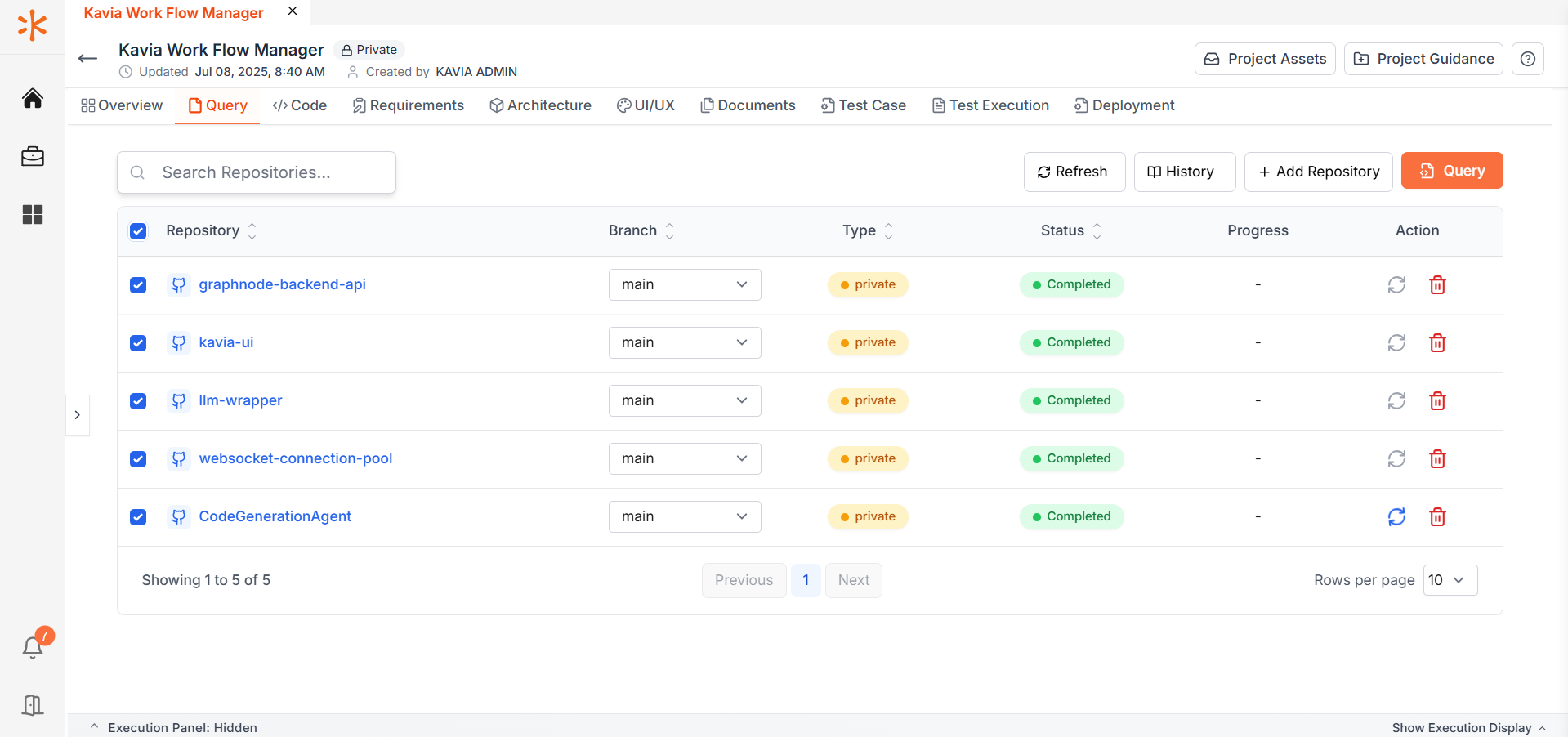Image resolution: width=1568 pixels, height=737 pixels.
Task: Open branch dropdown for graphnode-backend-api
Action: (x=684, y=285)
